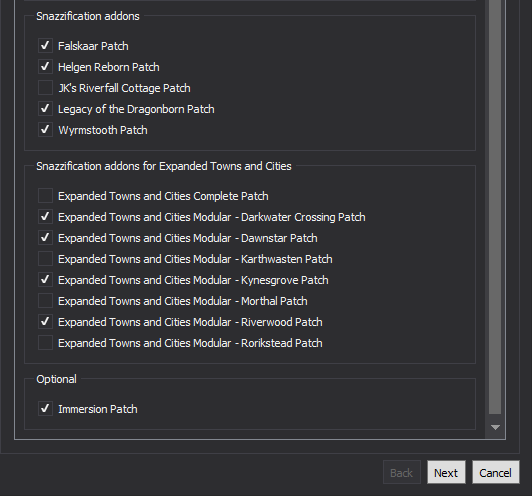Tick the Rorikstead Patch checkbox
This screenshot has height=496, width=532.
click(45, 343)
